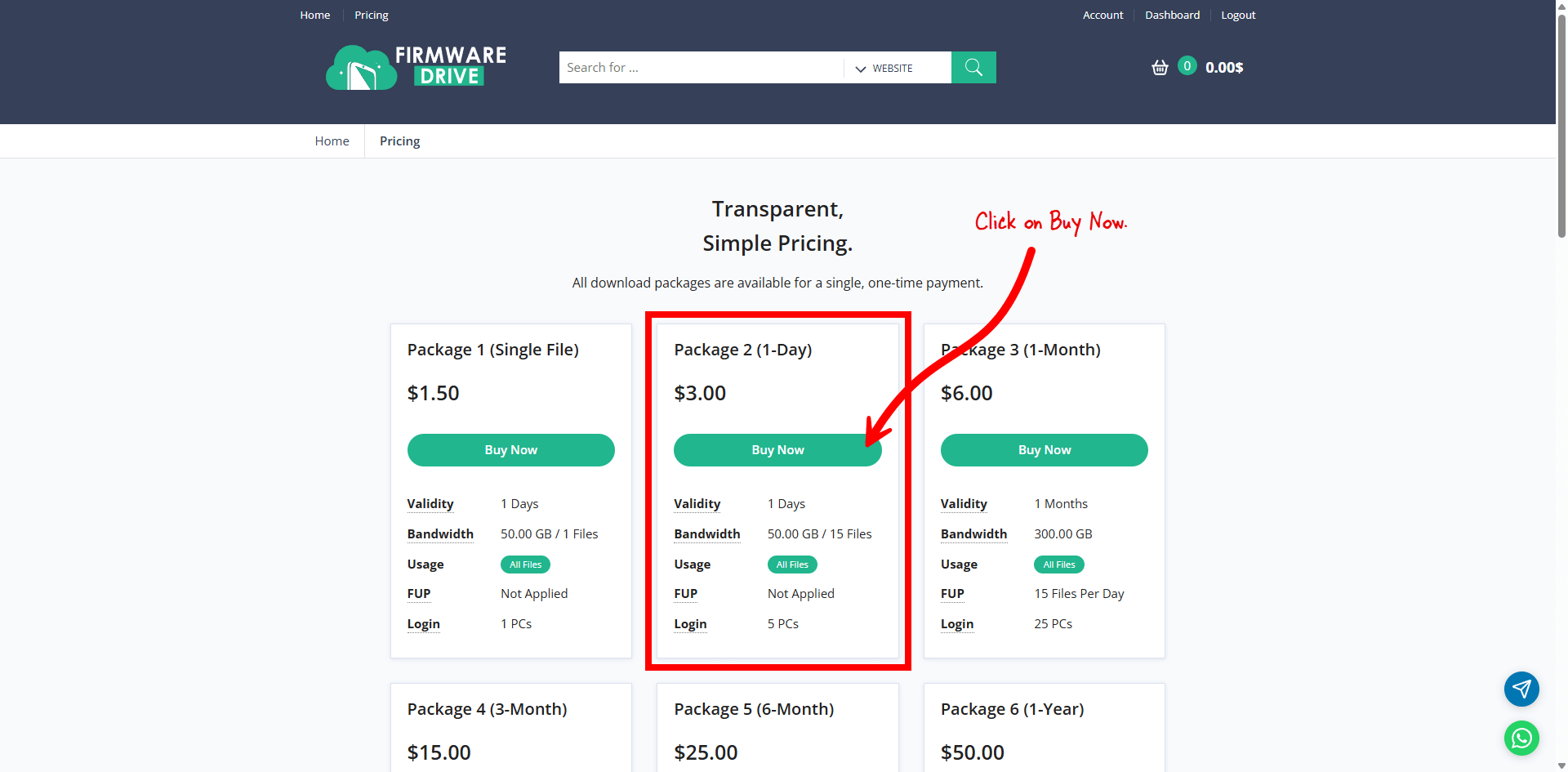Image resolution: width=1568 pixels, height=772 pixels.
Task: Open the shopping basket icon
Action: pos(1160,68)
